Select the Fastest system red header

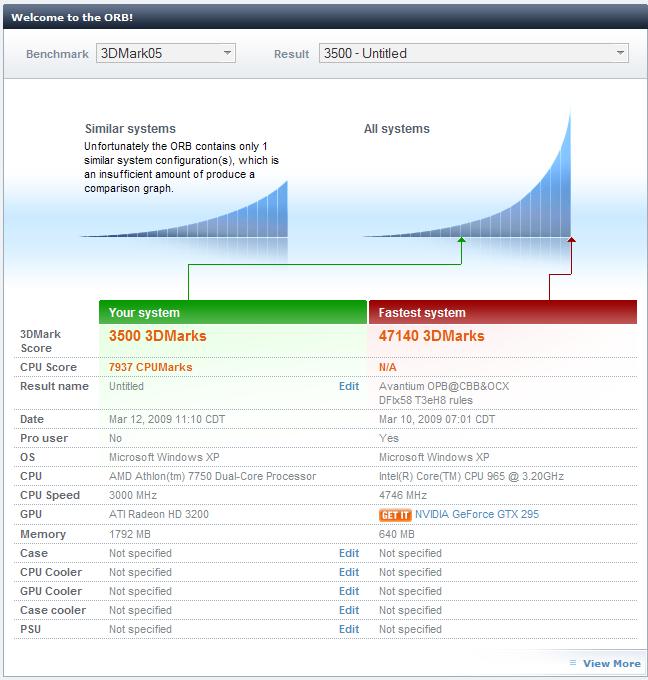[x=503, y=312]
